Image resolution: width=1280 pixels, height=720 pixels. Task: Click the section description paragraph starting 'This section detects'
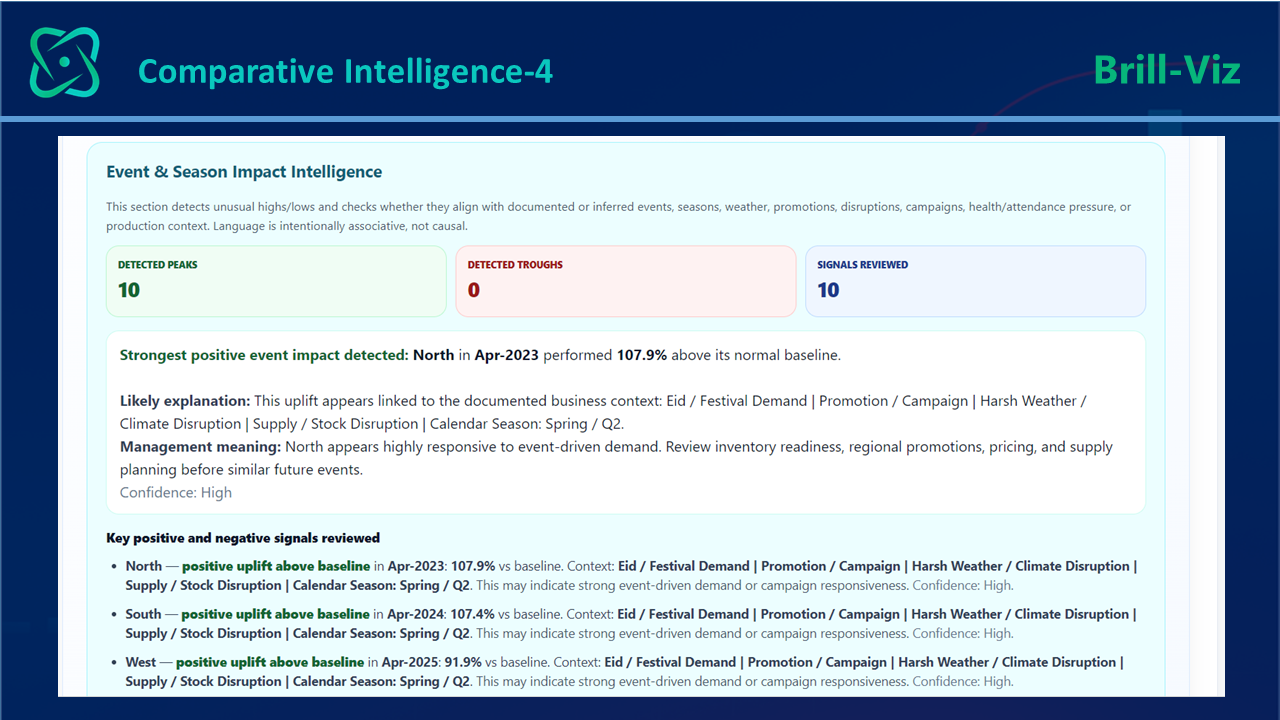pyautogui.click(x=619, y=216)
